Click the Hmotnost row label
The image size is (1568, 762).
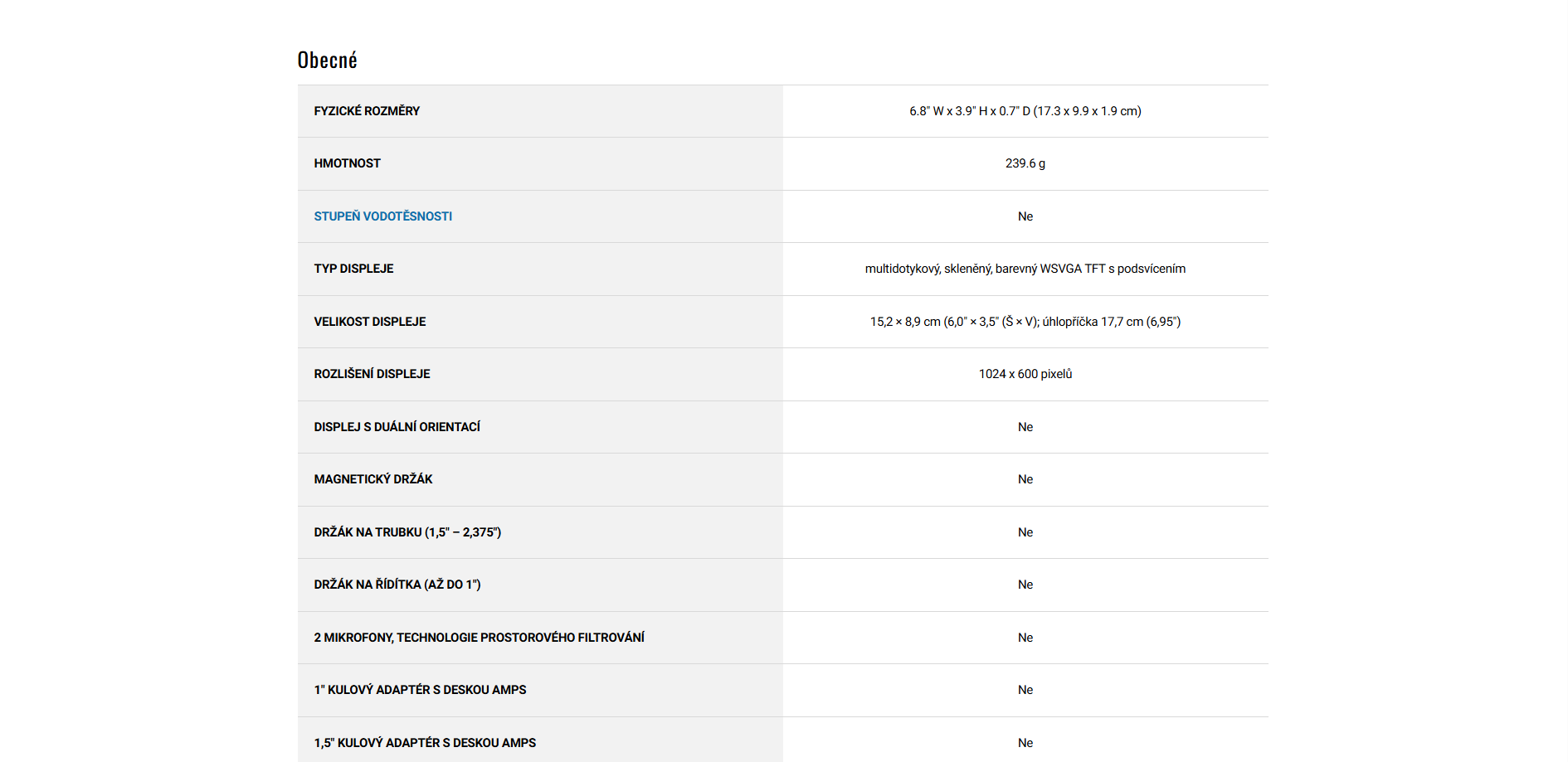(347, 163)
